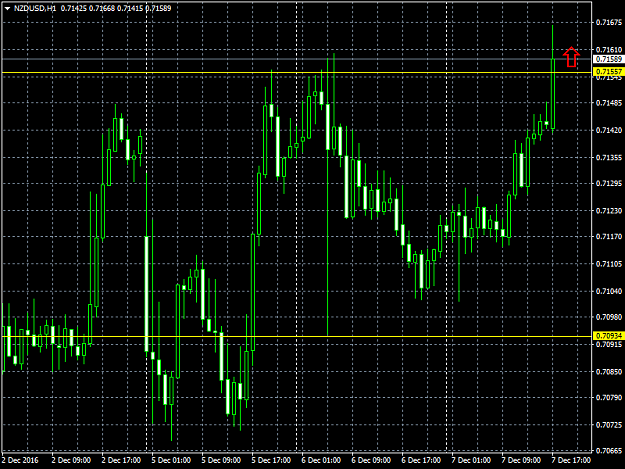
Task: Click the 2 Dec 09:00 time label
Action: (x=71, y=460)
